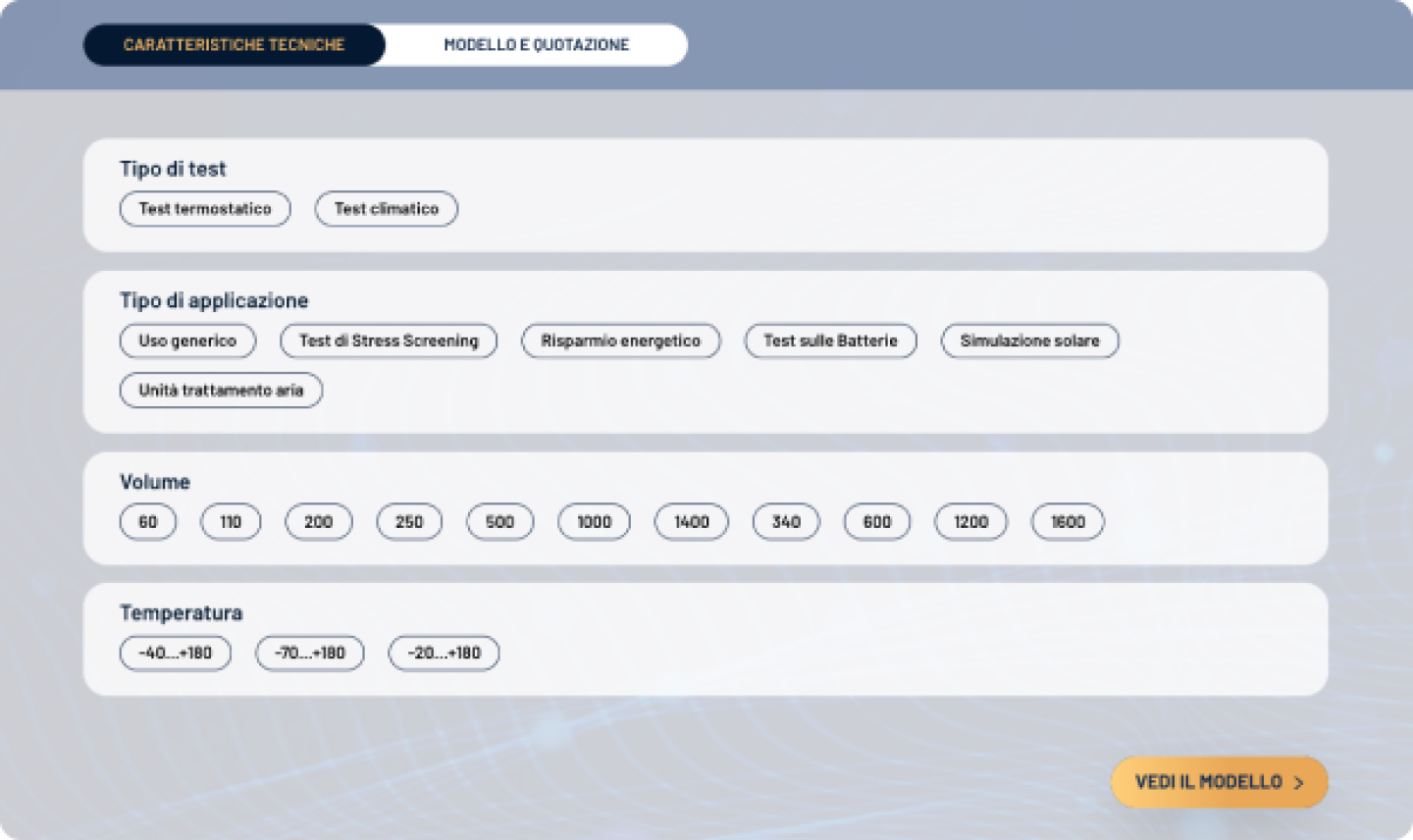Image resolution: width=1413 pixels, height=840 pixels.
Task: Select volume 60
Action: (x=148, y=522)
